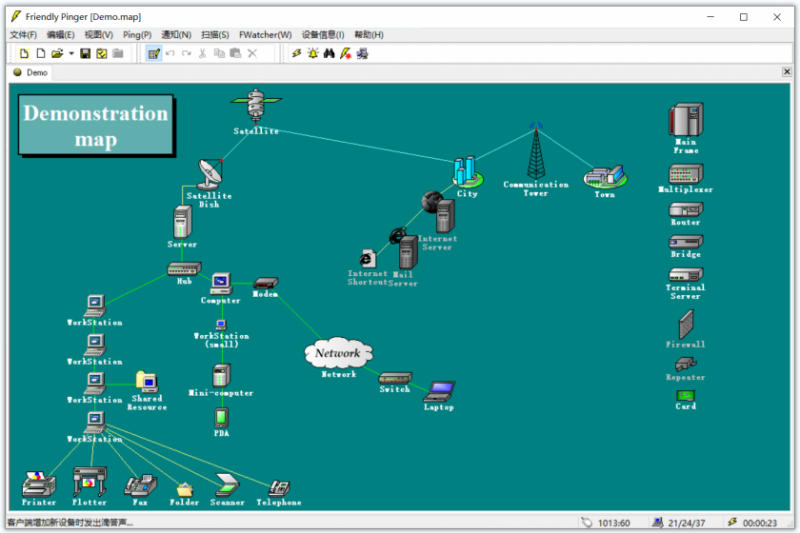Click the Demonstration map title box
The image size is (800, 533).
pos(96,125)
